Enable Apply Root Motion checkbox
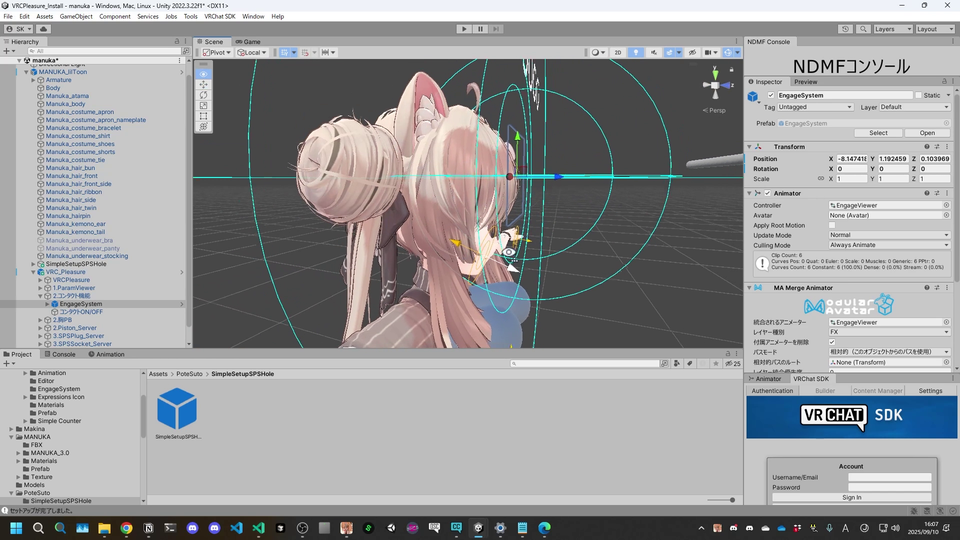The width and height of the screenshot is (960, 540). (x=832, y=225)
